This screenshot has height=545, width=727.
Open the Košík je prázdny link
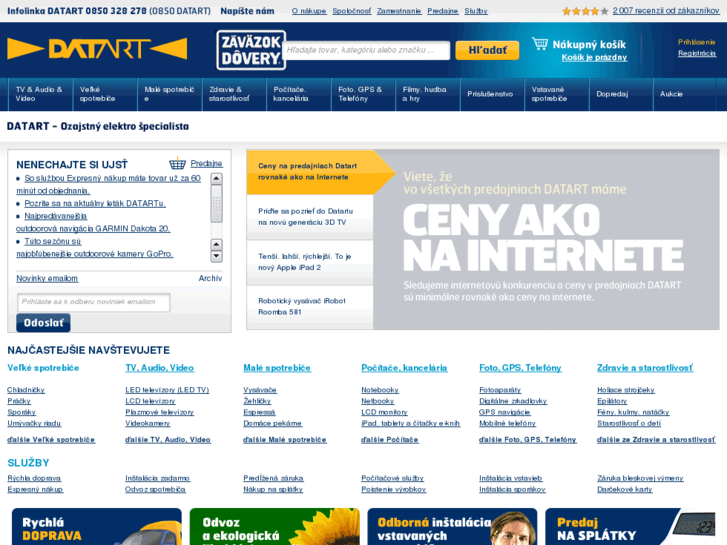click(x=594, y=58)
